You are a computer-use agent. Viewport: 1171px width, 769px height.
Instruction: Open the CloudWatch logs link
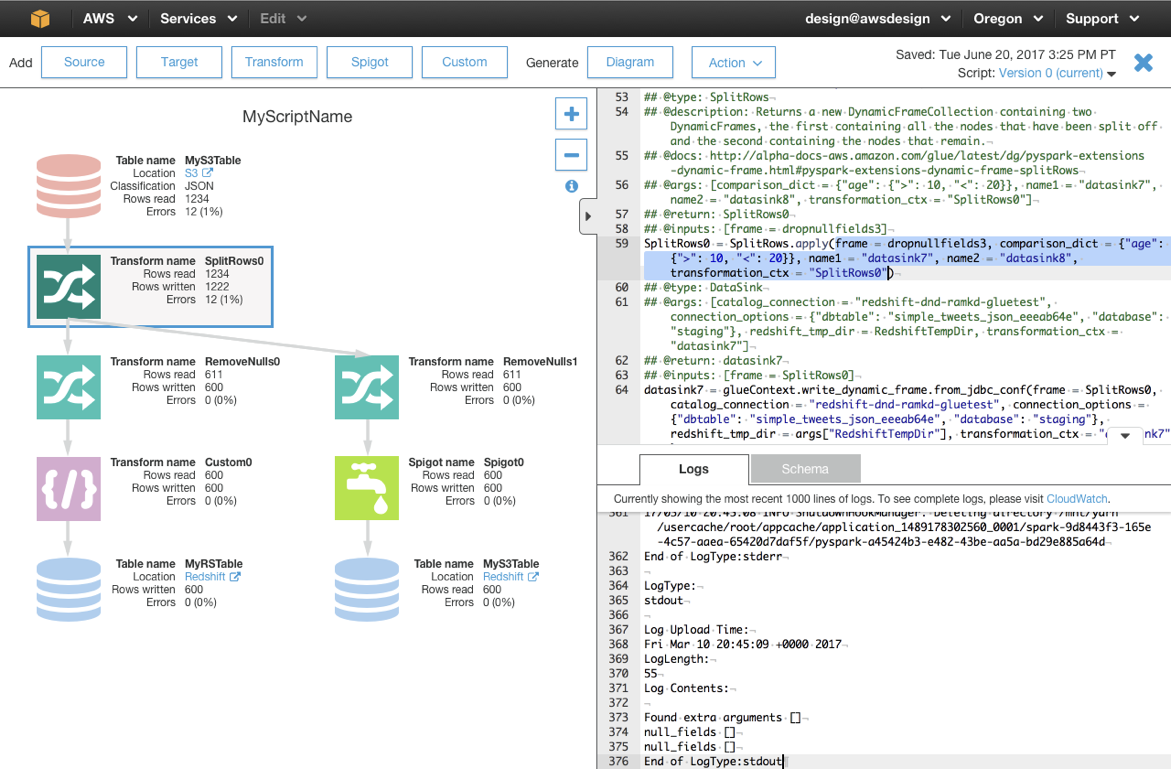click(1077, 498)
